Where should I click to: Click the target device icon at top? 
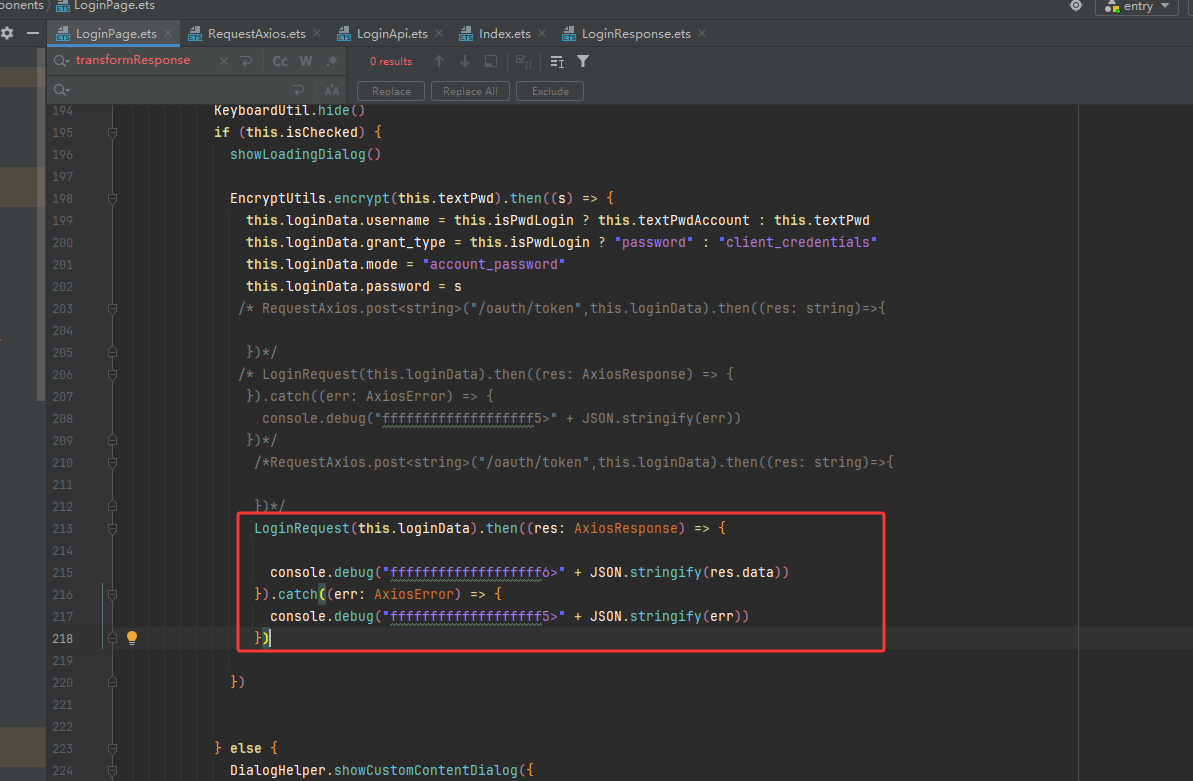pos(1076,6)
